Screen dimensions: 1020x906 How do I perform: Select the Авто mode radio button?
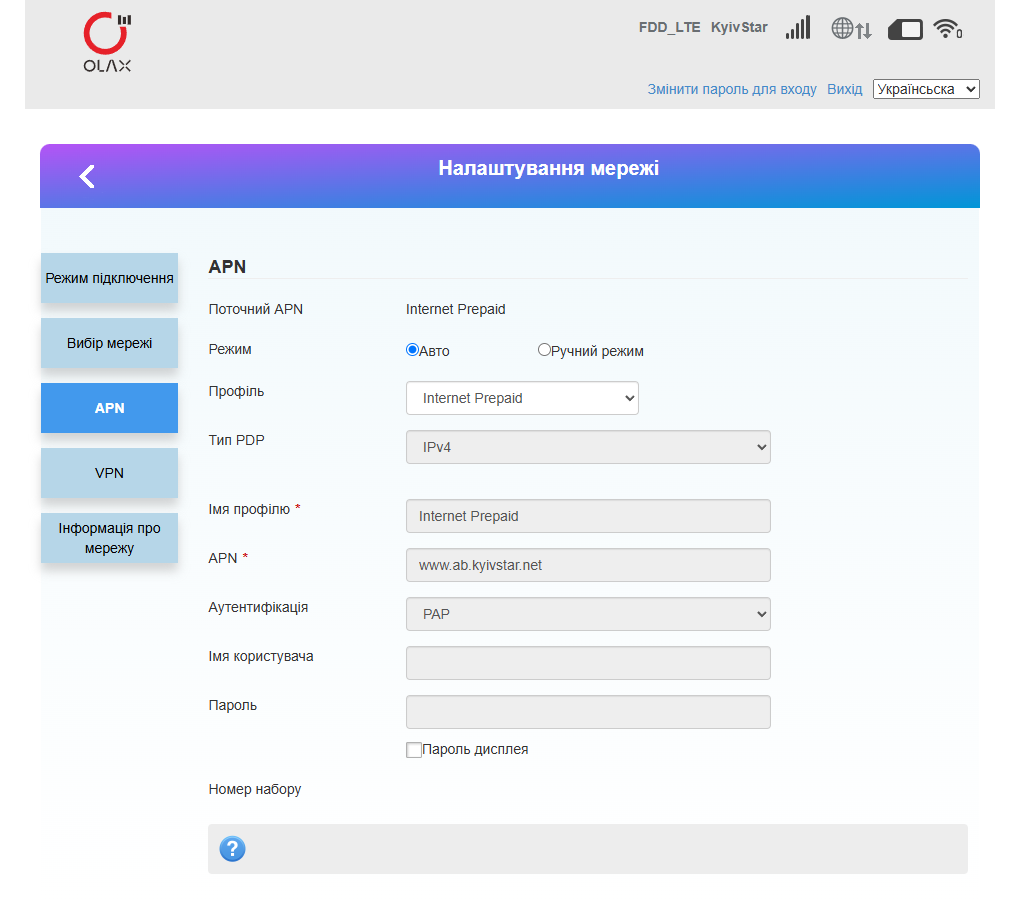(412, 350)
